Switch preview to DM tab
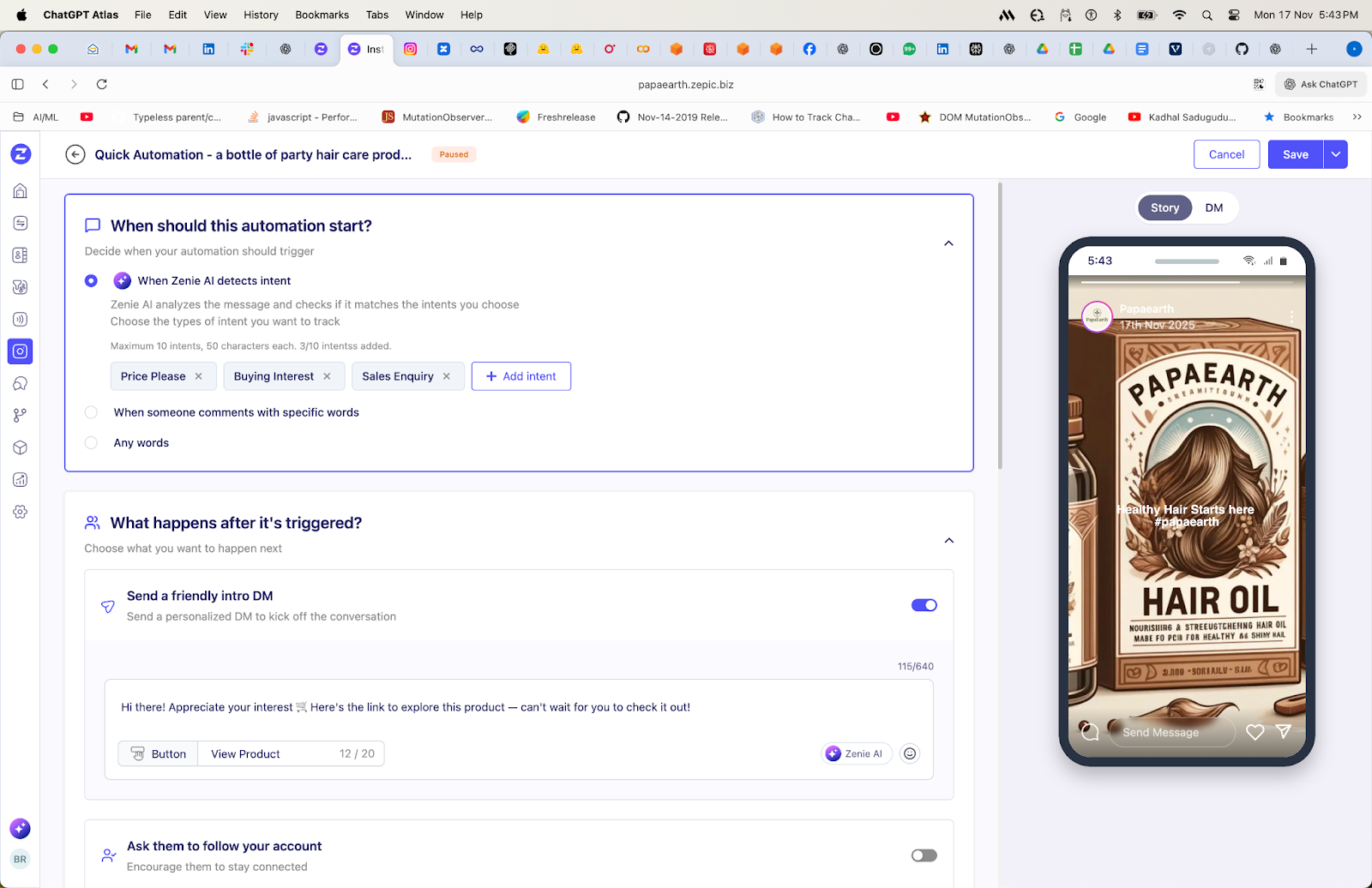Image resolution: width=1372 pixels, height=888 pixels. 1214,207
